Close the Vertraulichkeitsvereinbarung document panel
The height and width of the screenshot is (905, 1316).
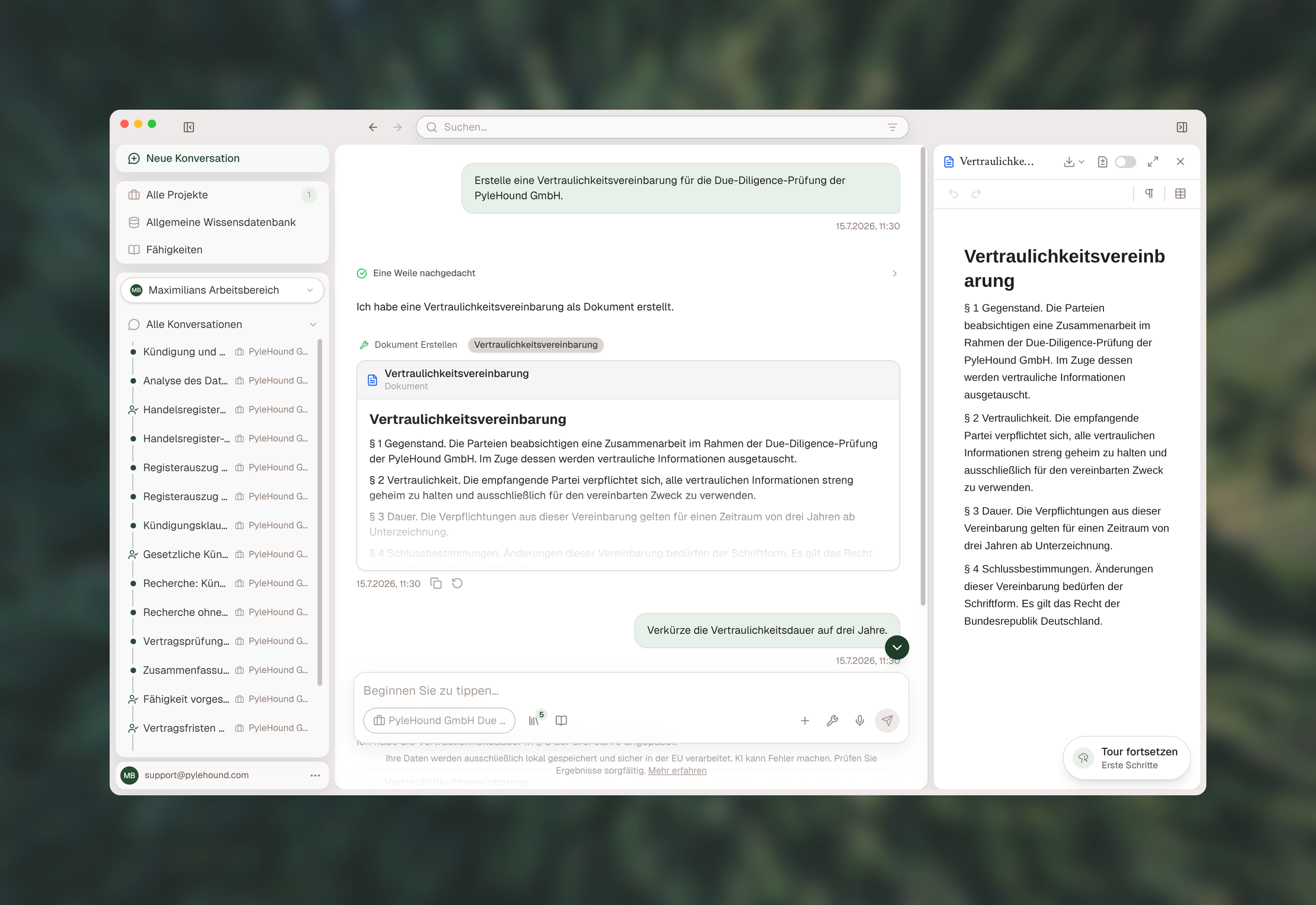tap(1181, 161)
